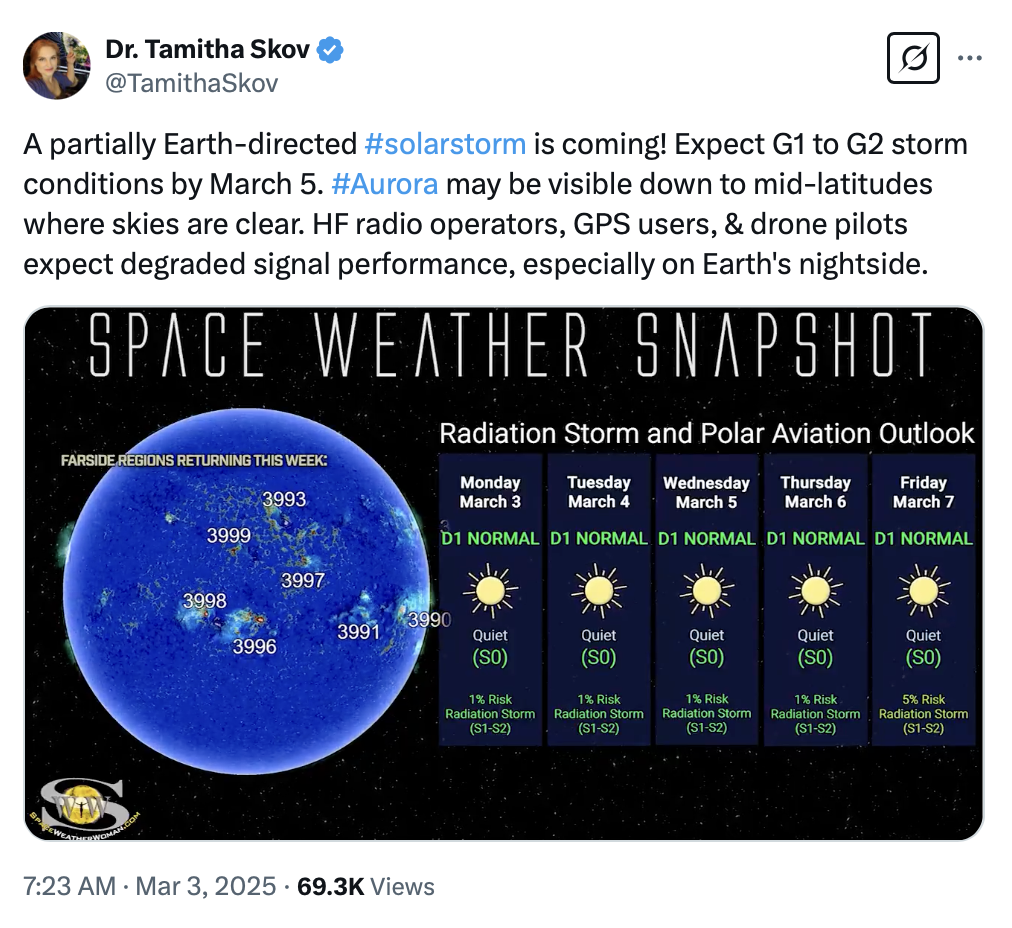Click sunspot region 3993 label
This screenshot has width=1012, height=928.
coord(284,499)
